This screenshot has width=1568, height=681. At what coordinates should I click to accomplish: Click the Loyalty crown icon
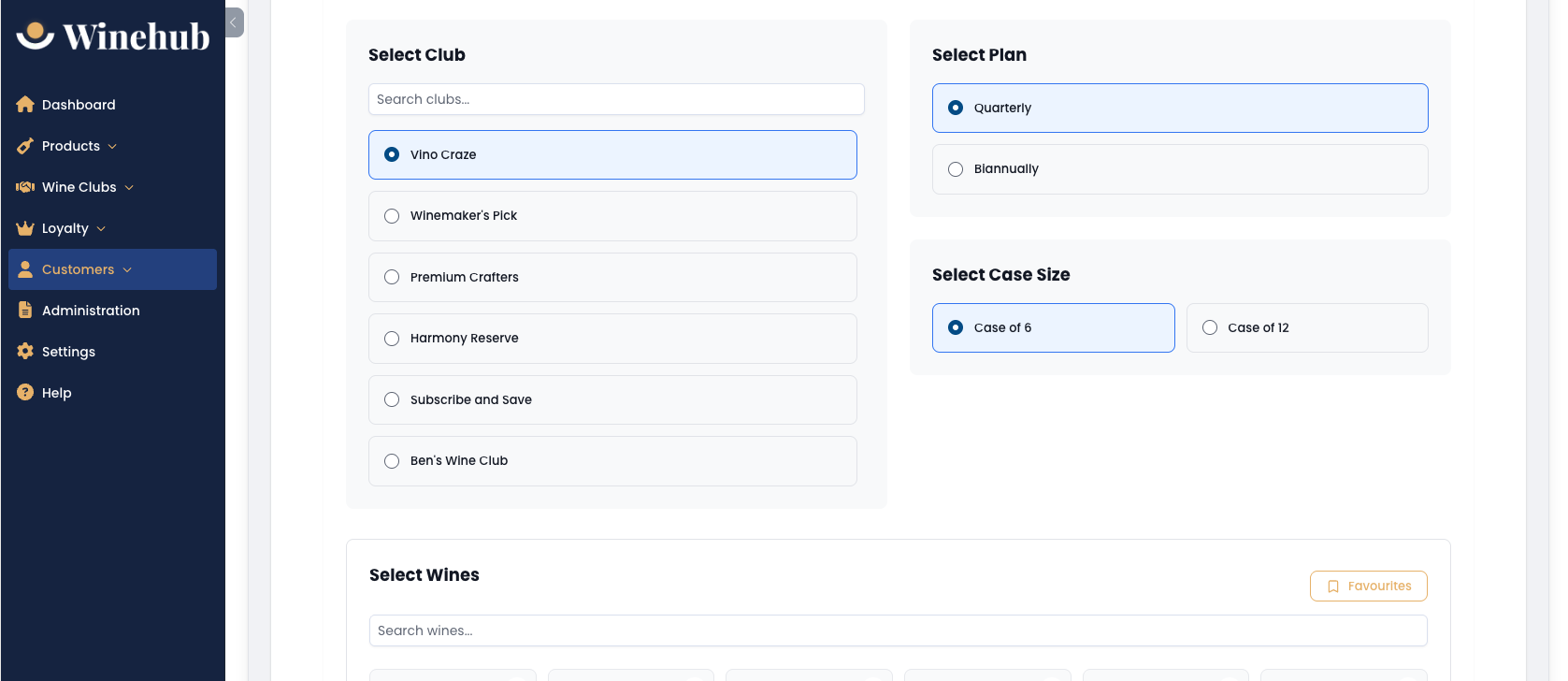25,228
